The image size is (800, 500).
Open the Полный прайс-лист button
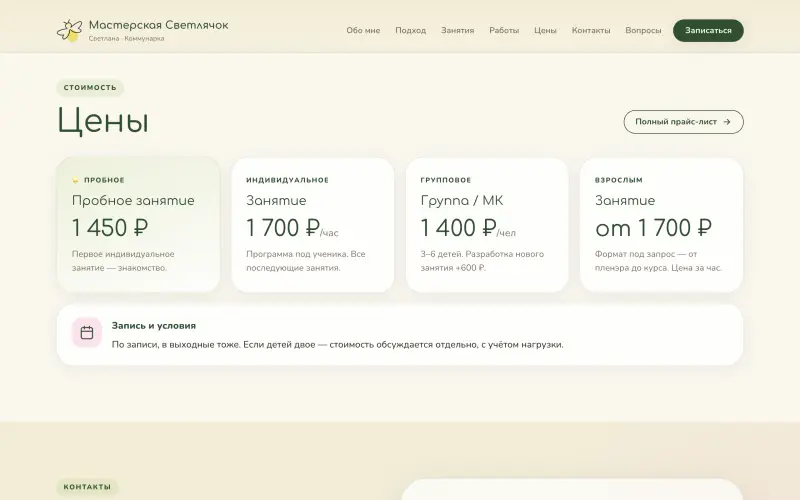coord(683,122)
